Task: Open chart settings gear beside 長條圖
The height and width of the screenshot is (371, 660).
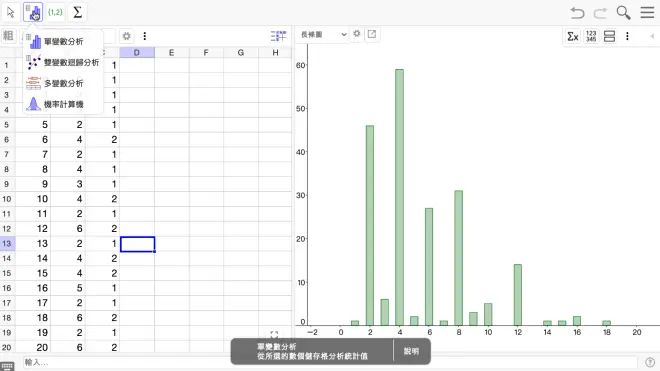Action: 357,34
